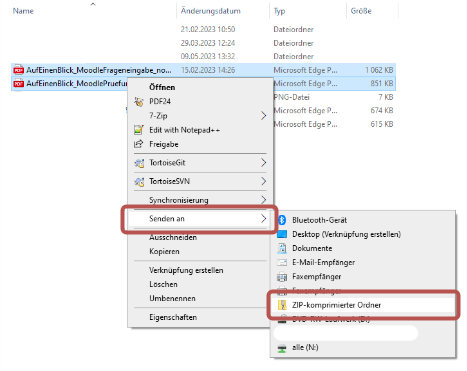The width and height of the screenshot is (467, 371).
Task: Choose Ausschneiden in context menu
Action: (x=173, y=237)
